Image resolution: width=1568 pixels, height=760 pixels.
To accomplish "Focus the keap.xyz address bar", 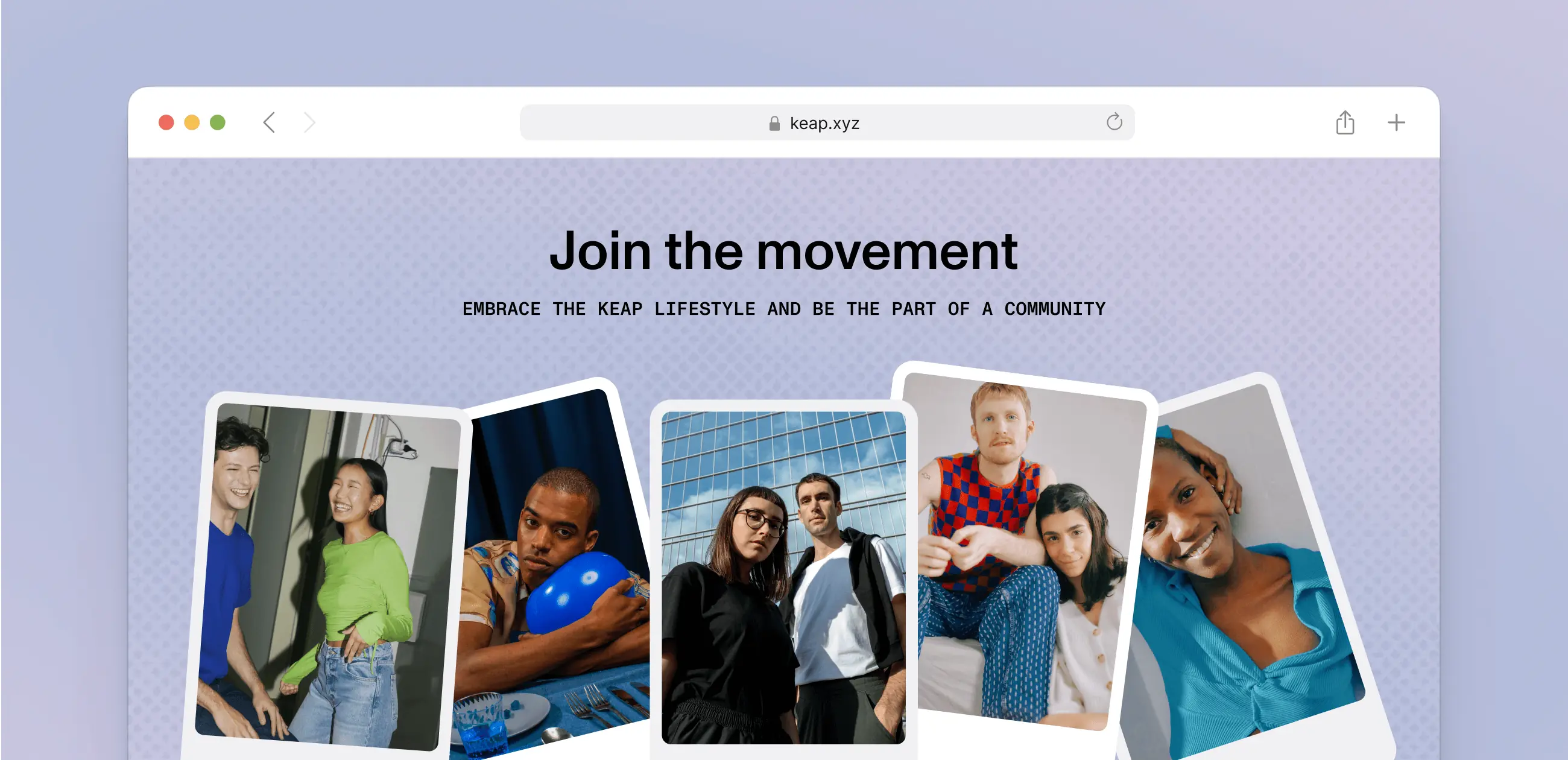I will pyautogui.click(x=827, y=122).
